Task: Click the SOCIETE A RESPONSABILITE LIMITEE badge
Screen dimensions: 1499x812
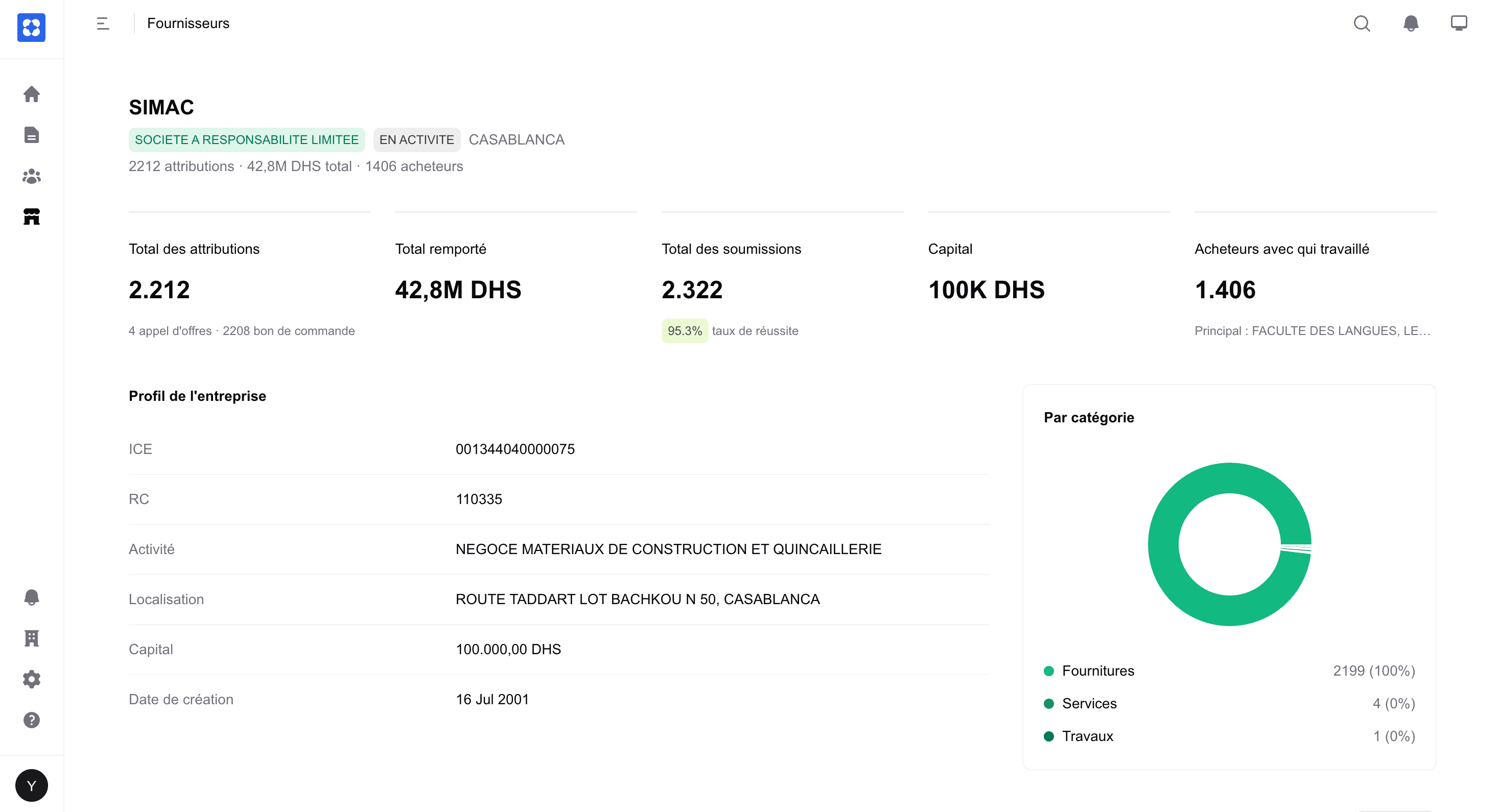Action: (x=246, y=139)
